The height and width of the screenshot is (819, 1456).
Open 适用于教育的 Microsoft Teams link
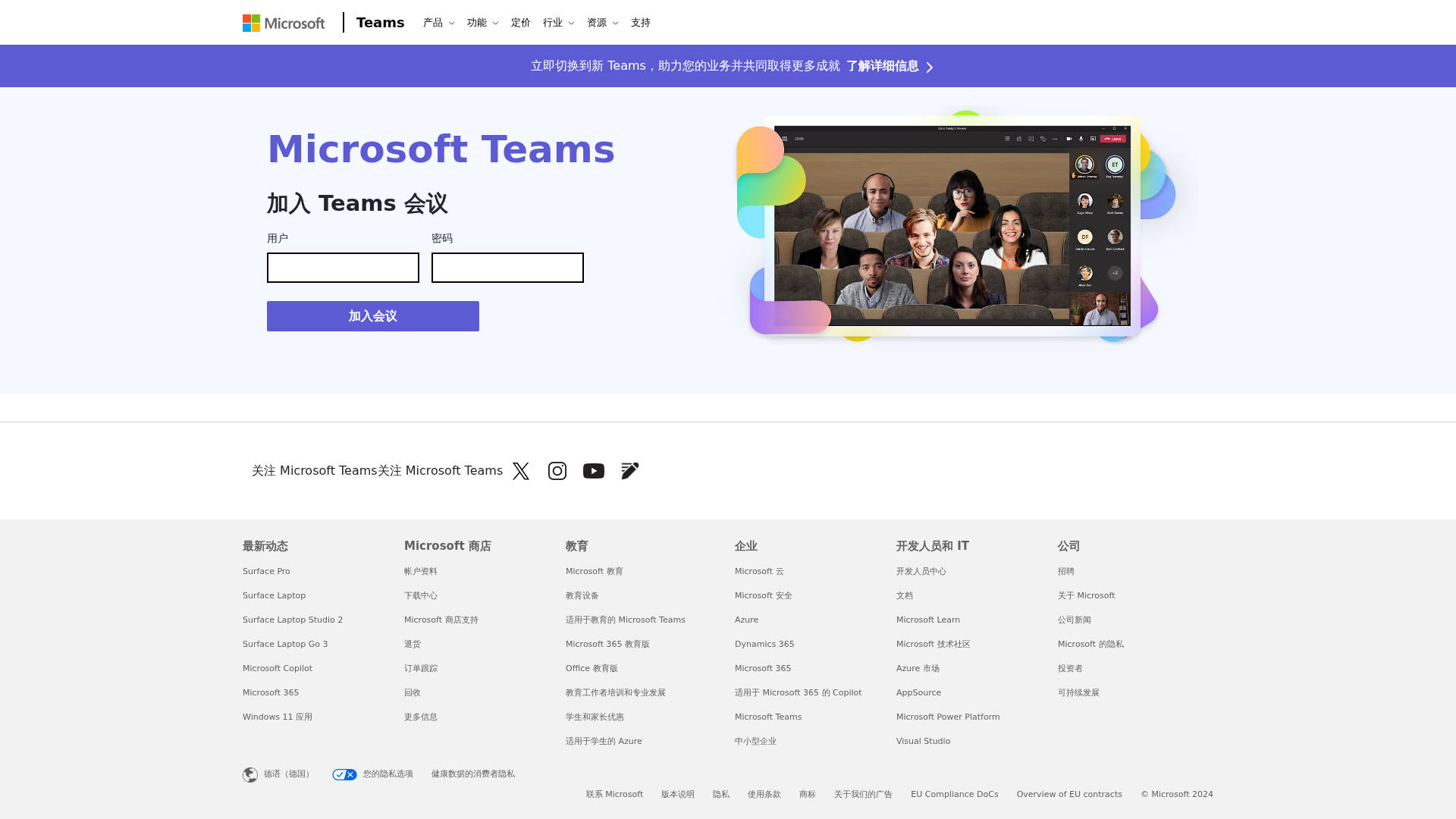tap(626, 620)
